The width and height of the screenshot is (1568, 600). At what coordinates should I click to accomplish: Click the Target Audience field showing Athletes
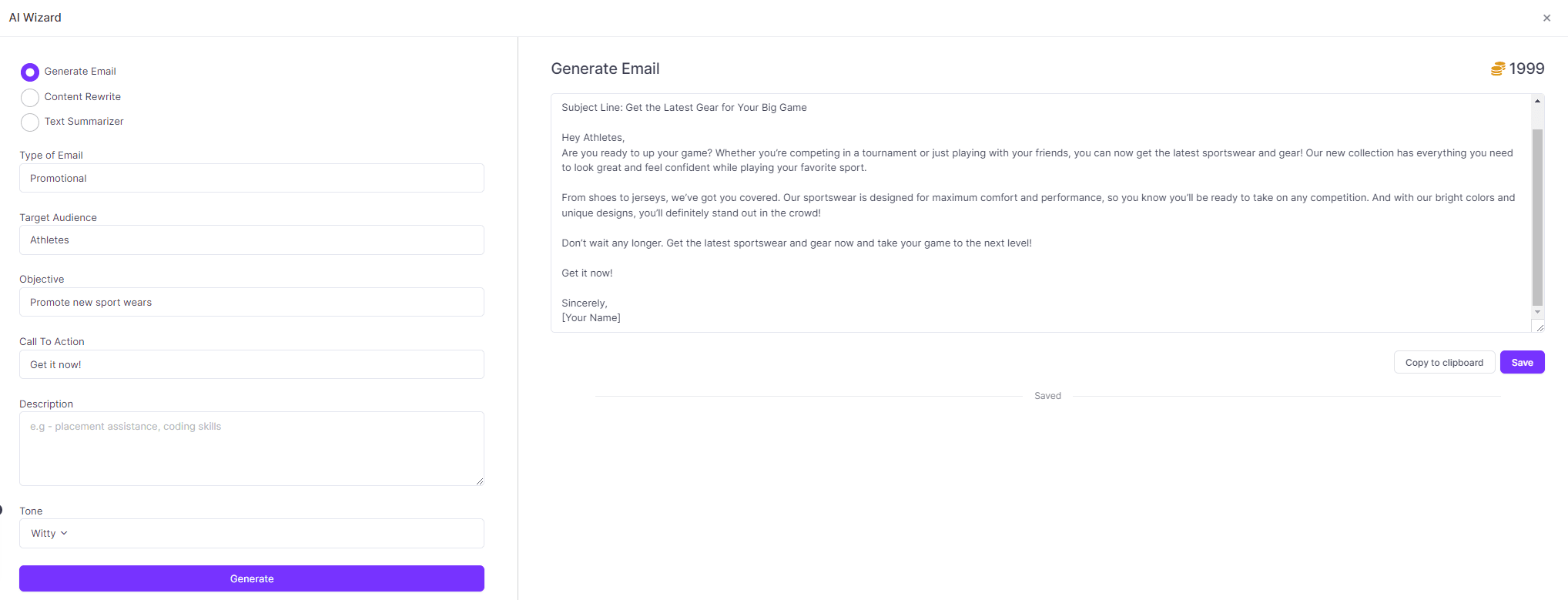click(x=251, y=240)
